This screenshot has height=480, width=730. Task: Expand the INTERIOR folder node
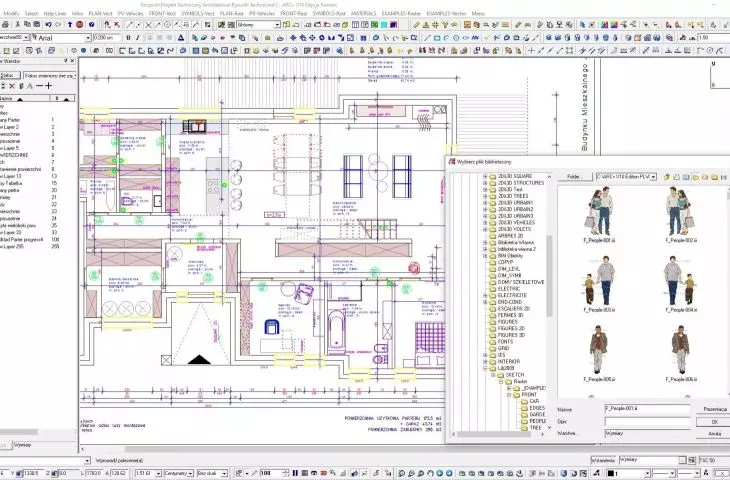(x=485, y=361)
